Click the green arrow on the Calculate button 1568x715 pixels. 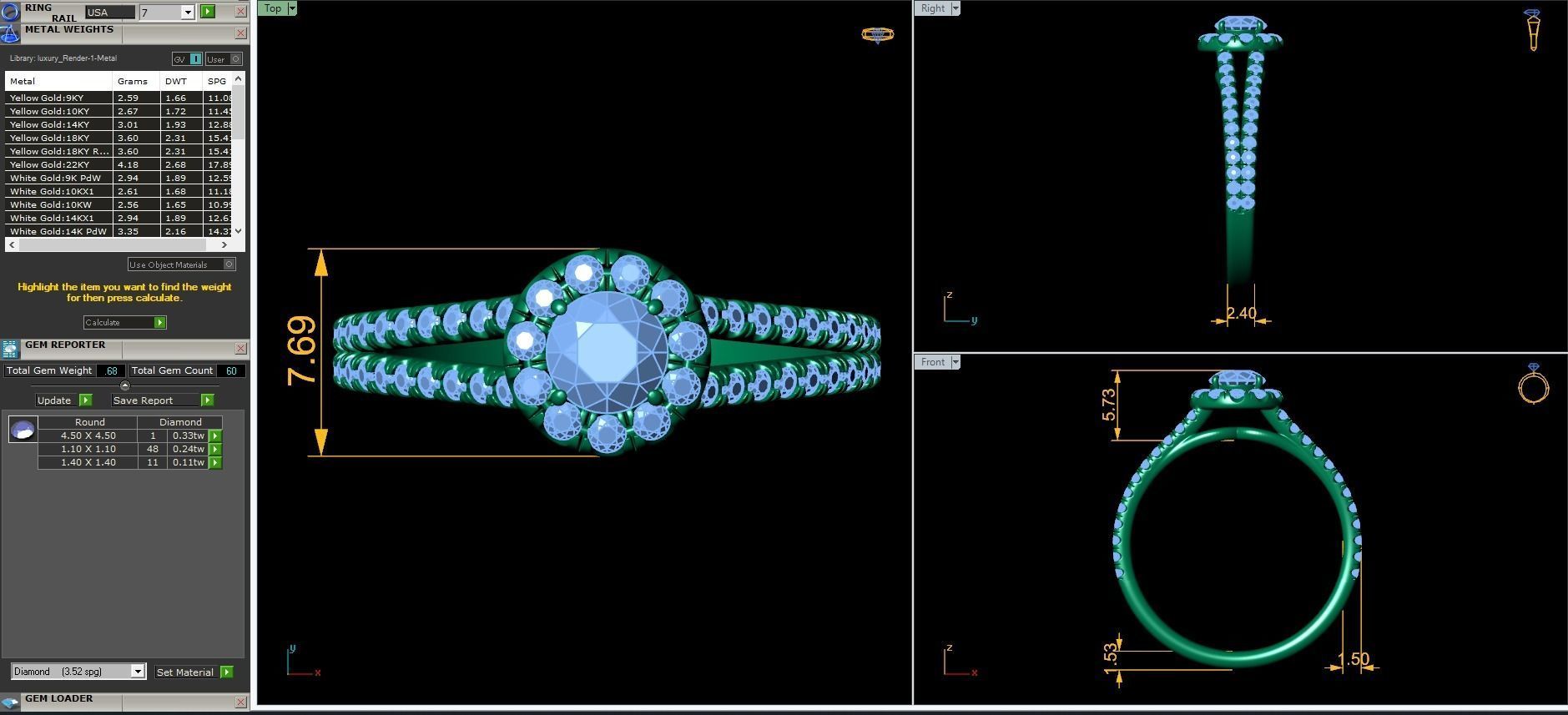[160, 322]
